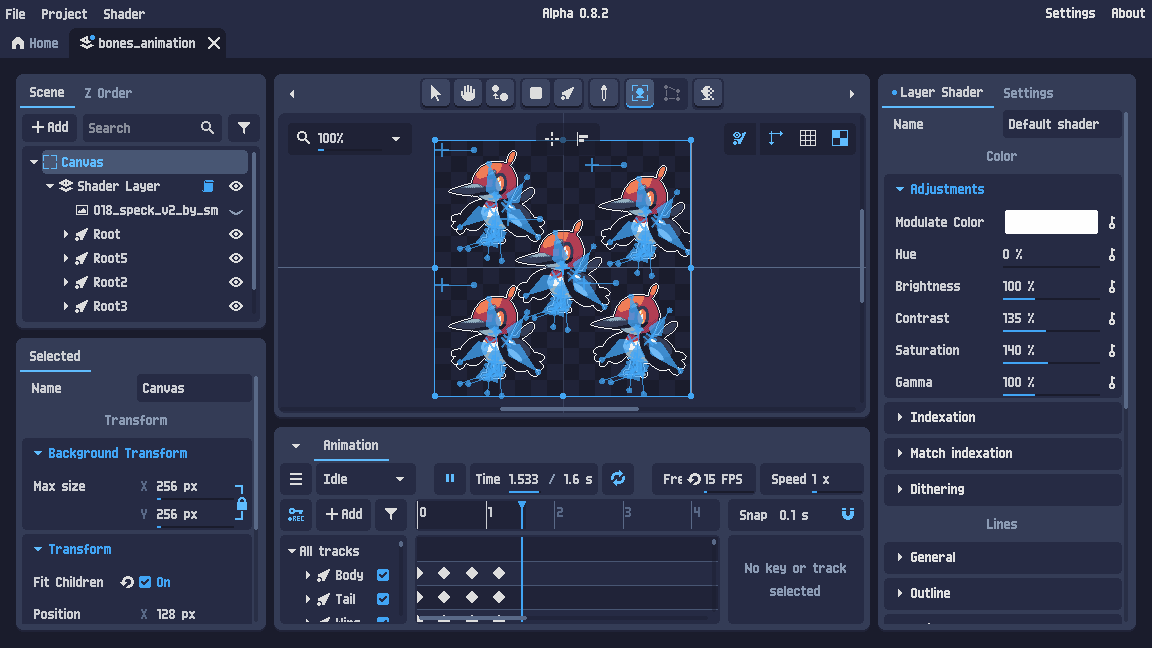The height and width of the screenshot is (648, 1152).
Task: Select the arrow pointer tool
Action: point(435,93)
